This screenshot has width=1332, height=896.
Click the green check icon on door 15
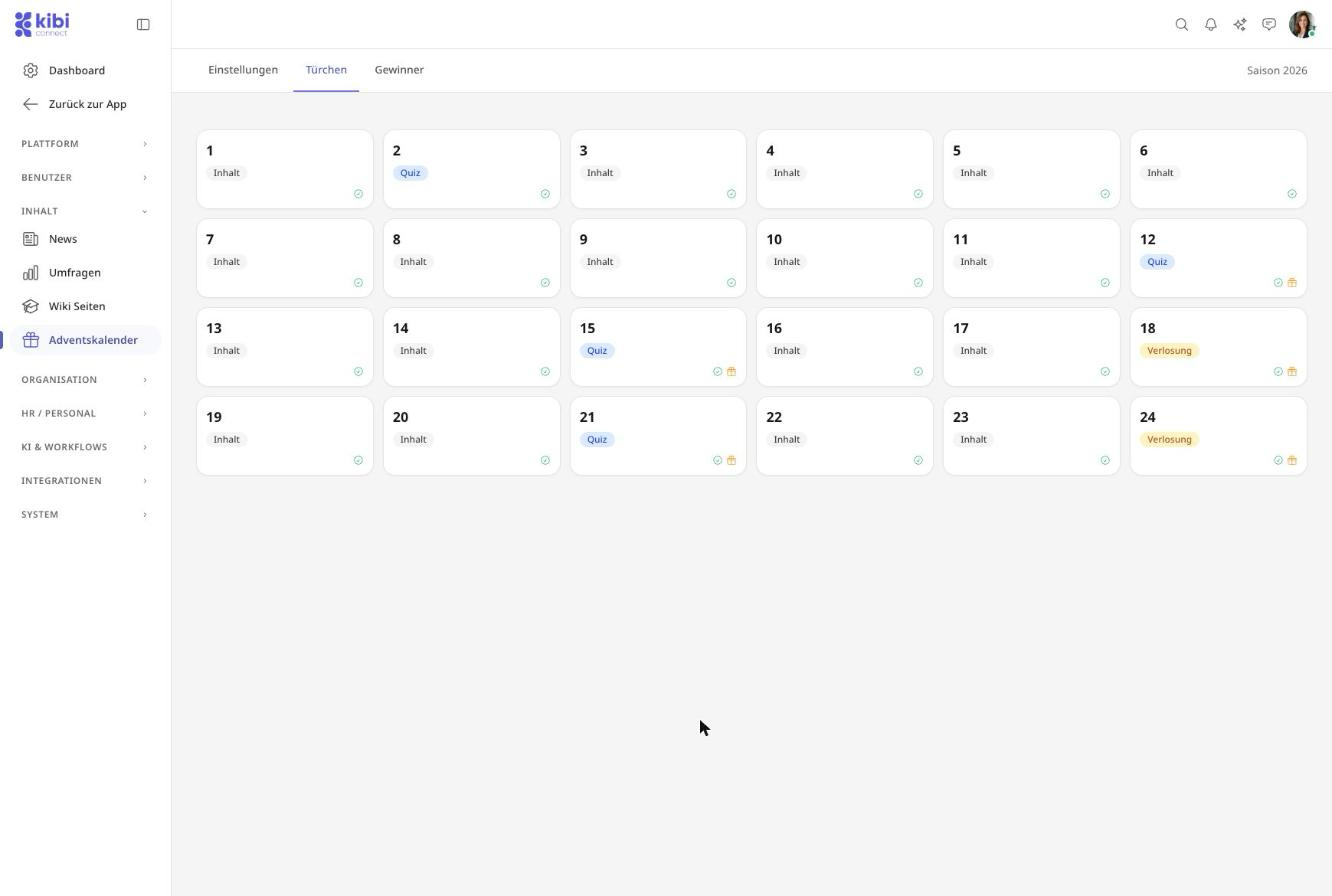717,372
